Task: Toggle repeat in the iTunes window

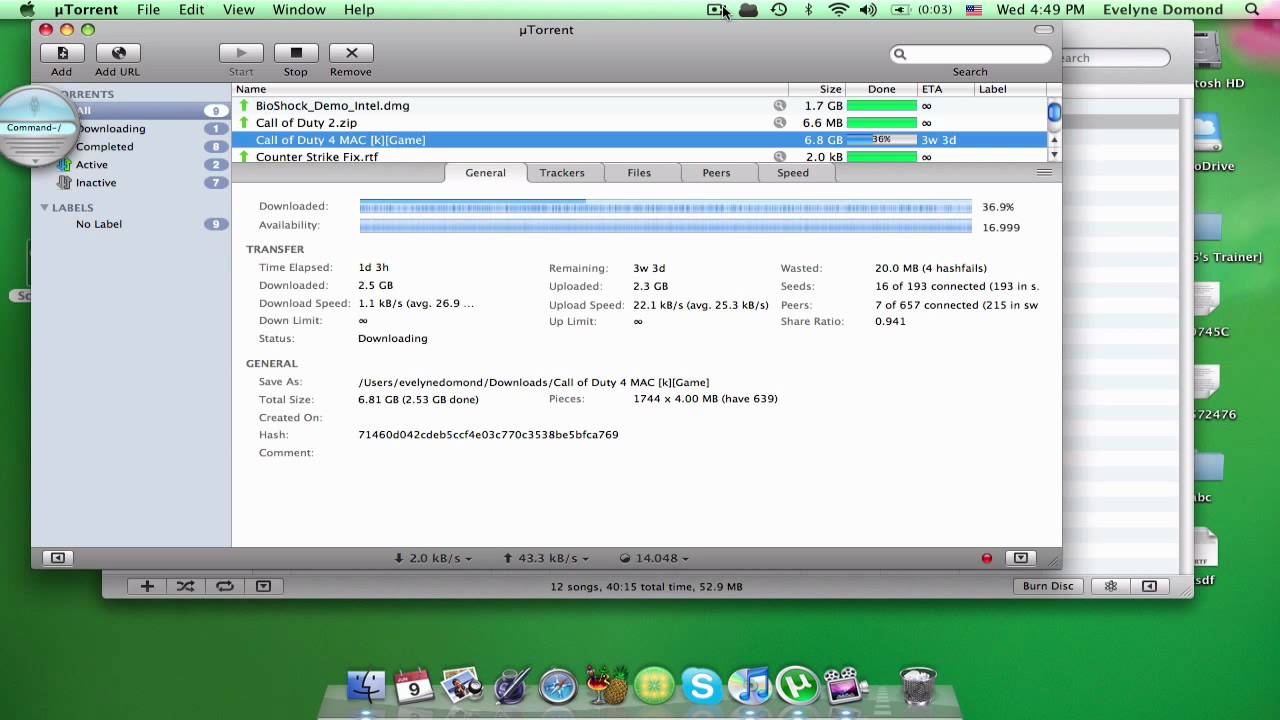Action: [225, 586]
